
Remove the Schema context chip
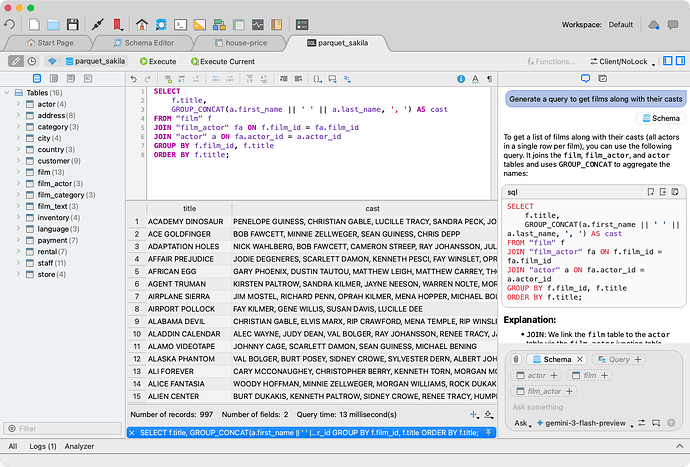click(x=580, y=359)
